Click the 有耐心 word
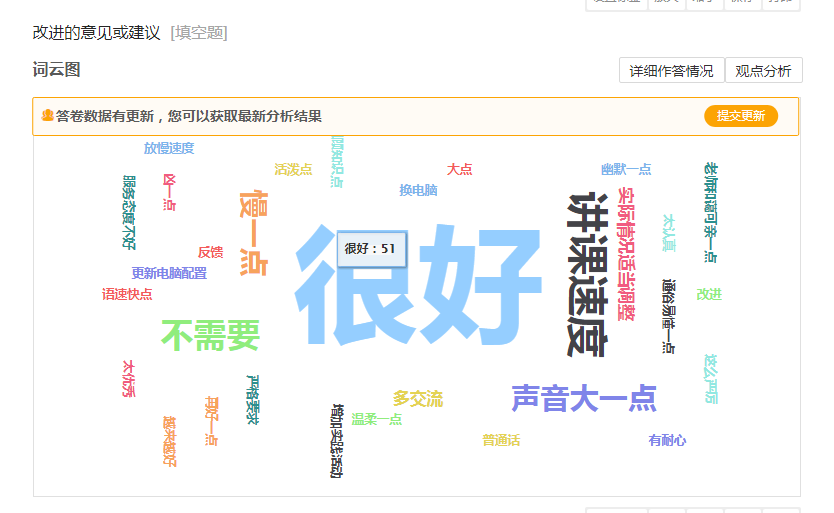Viewport: 834px width, 513px height. pos(667,440)
